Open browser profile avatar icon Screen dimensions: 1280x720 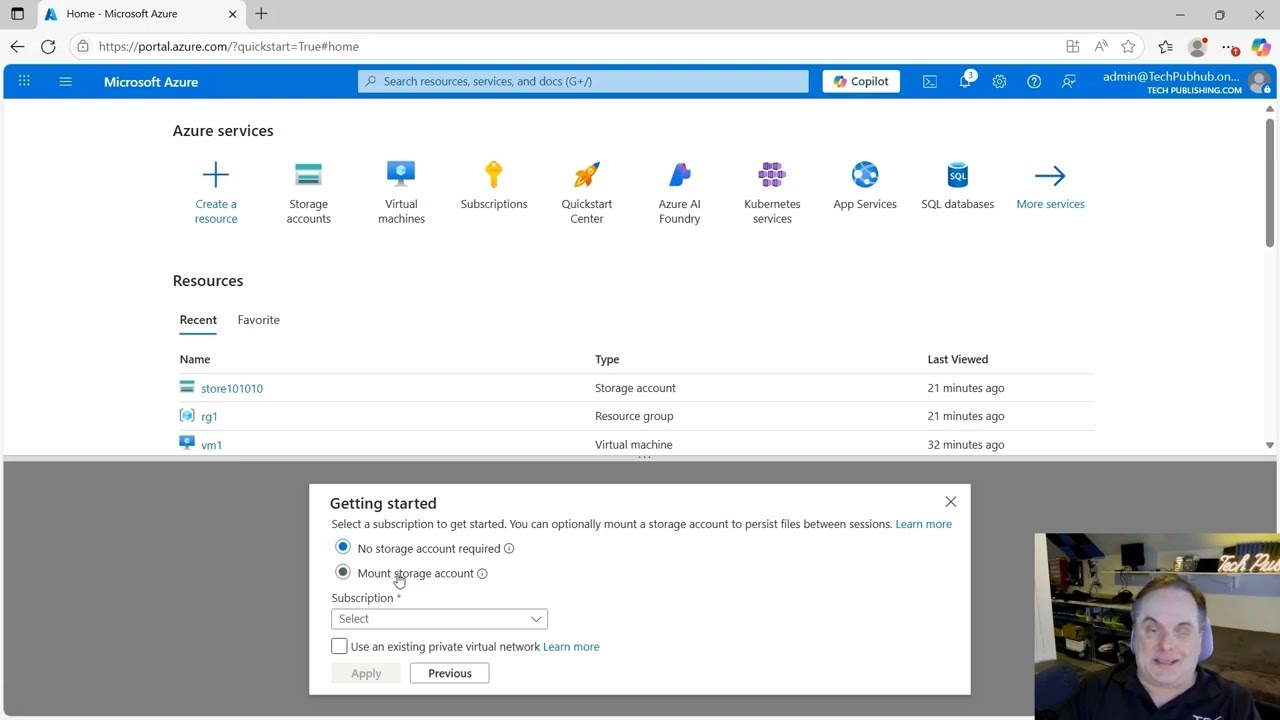(x=1197, y=46)
